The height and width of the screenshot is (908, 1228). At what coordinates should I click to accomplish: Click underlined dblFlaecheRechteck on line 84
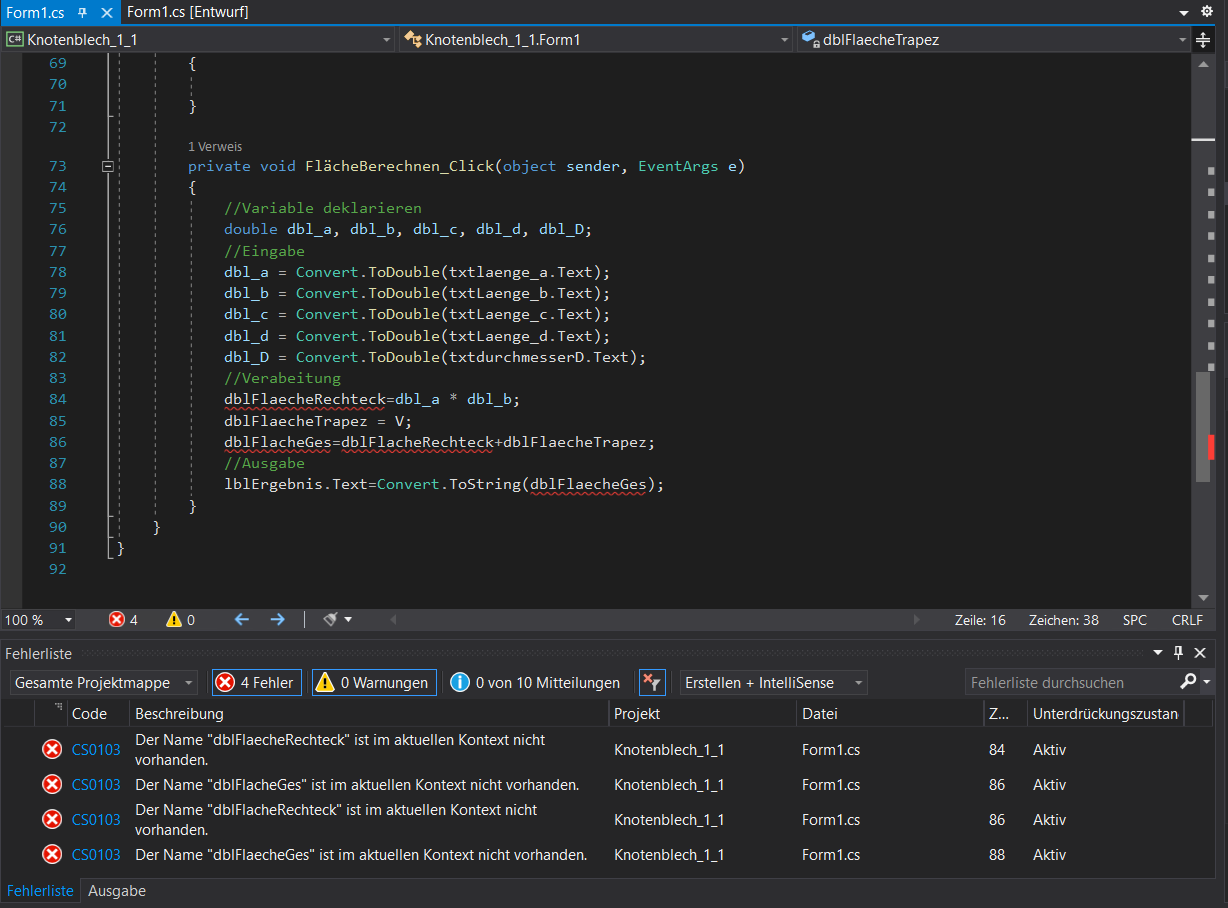304,399
